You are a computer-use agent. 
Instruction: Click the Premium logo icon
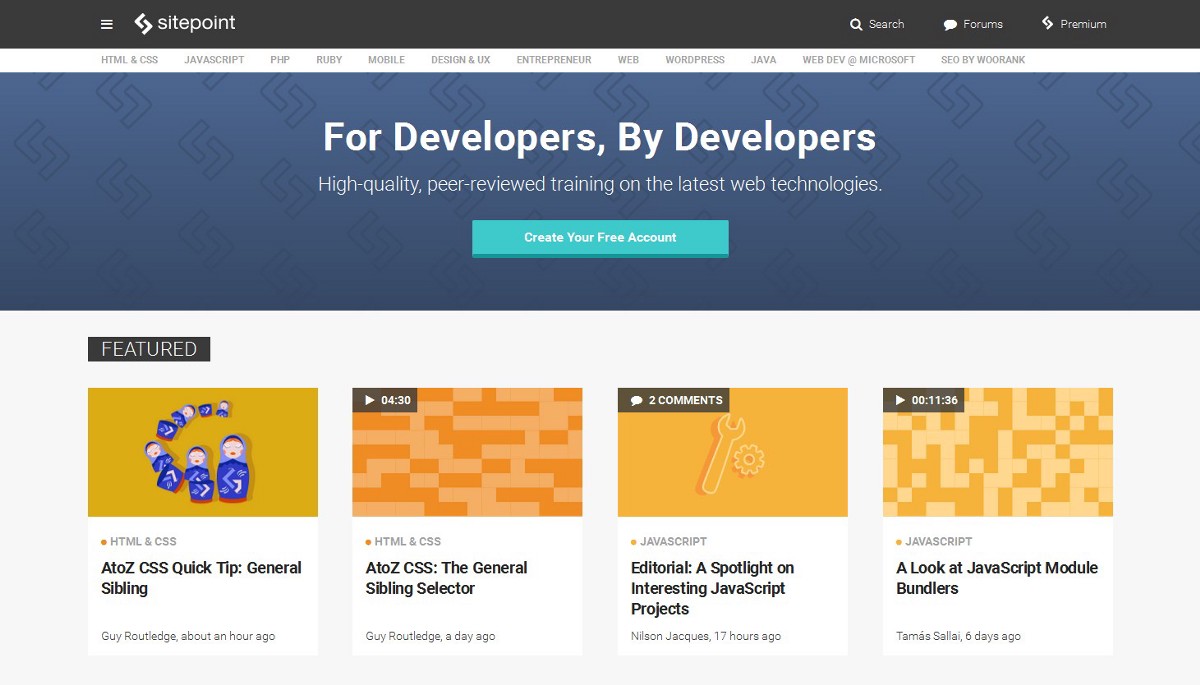tap(1047, 23)
